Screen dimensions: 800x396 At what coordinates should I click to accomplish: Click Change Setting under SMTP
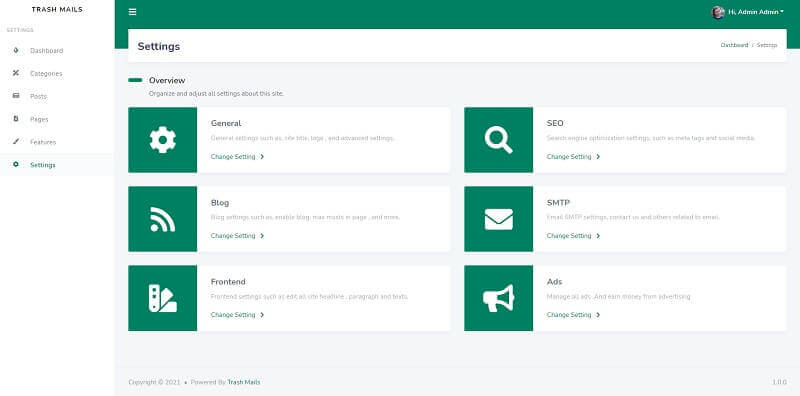pos(573,236)
